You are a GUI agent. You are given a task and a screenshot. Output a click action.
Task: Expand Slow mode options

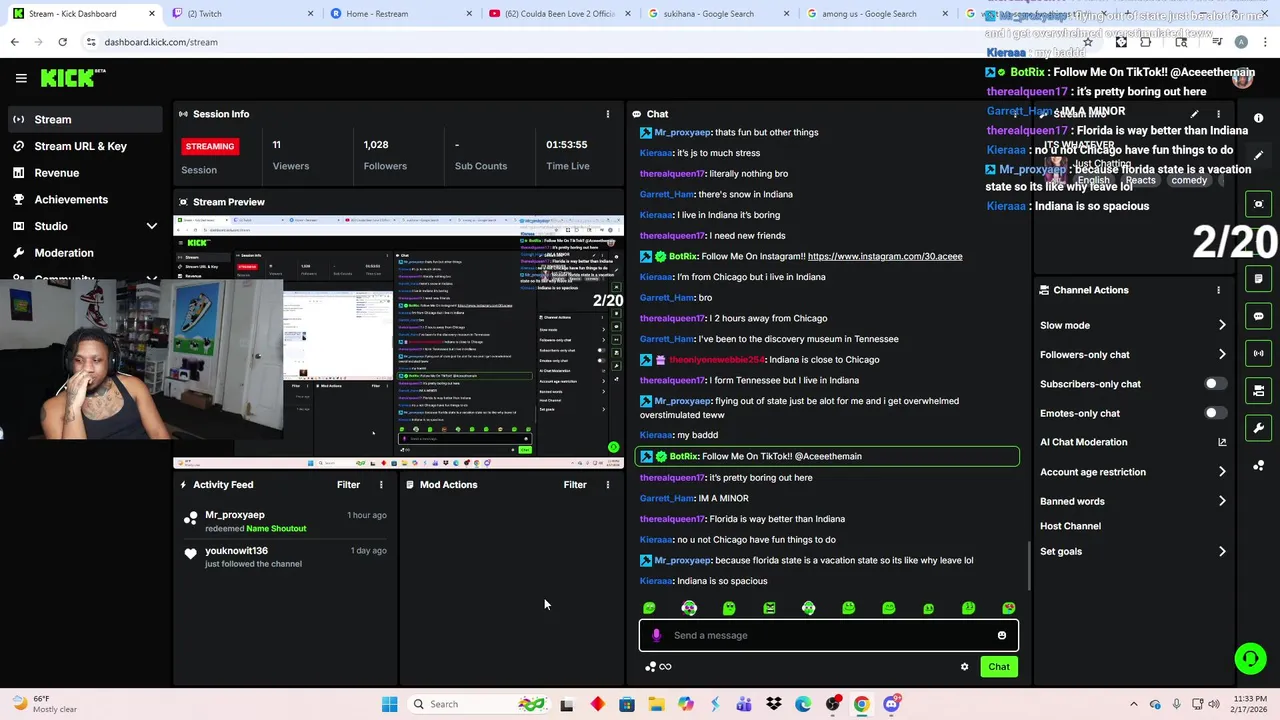(1222, 325)
